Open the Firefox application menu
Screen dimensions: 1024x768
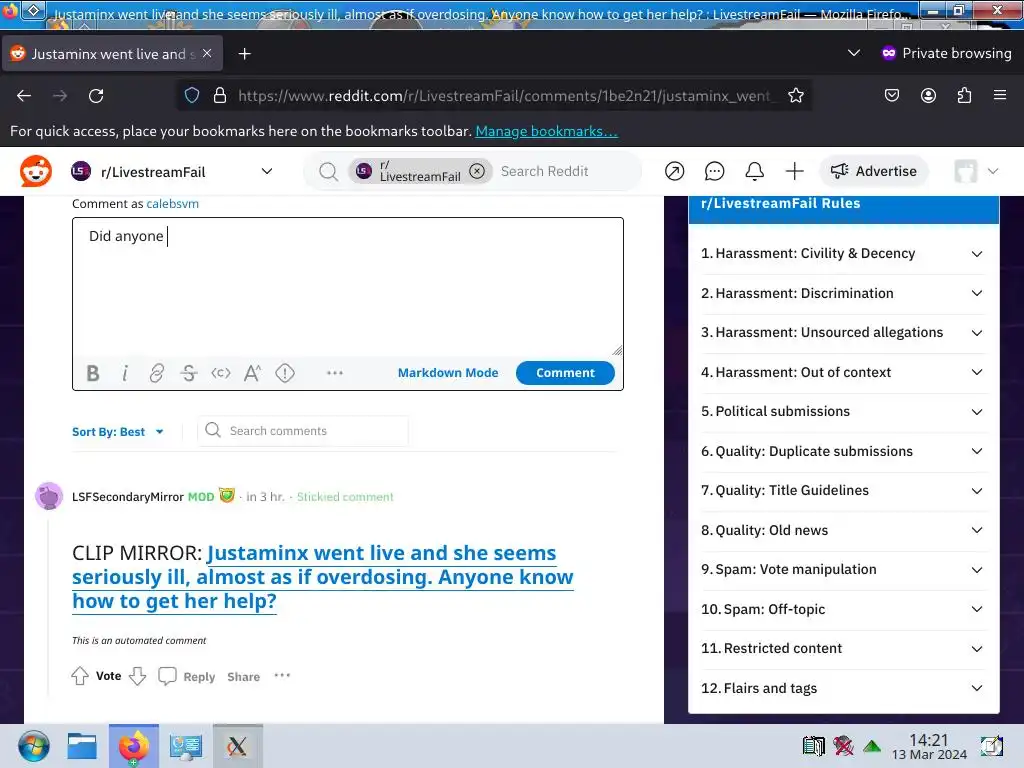1000,95
